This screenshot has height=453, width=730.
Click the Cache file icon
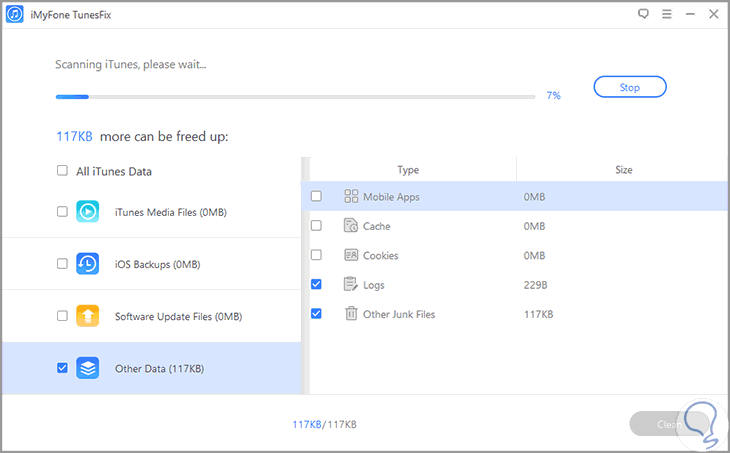point(351,226)
